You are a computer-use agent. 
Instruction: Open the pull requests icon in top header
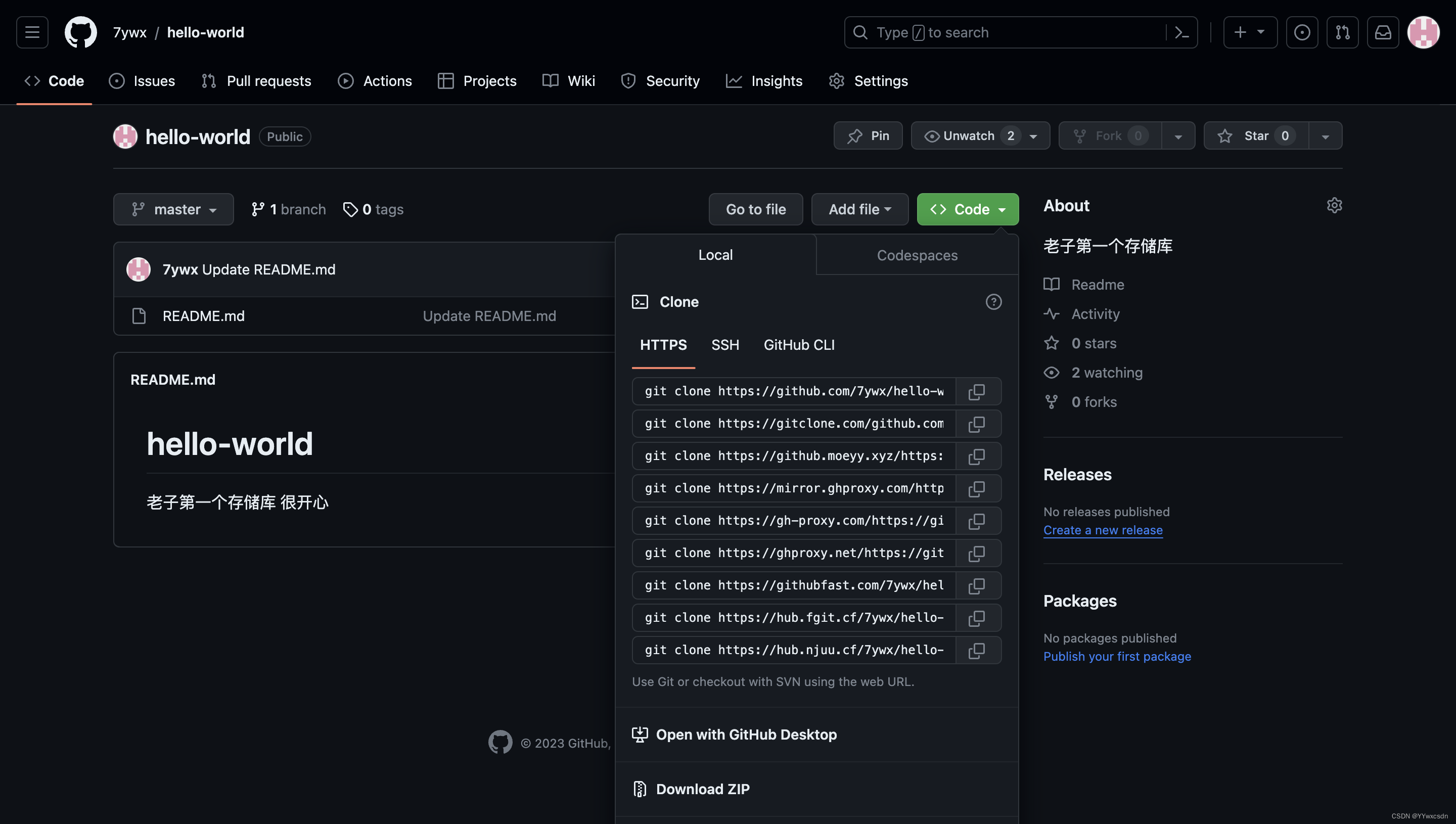pyautogui.click(x=1342, y=32)
